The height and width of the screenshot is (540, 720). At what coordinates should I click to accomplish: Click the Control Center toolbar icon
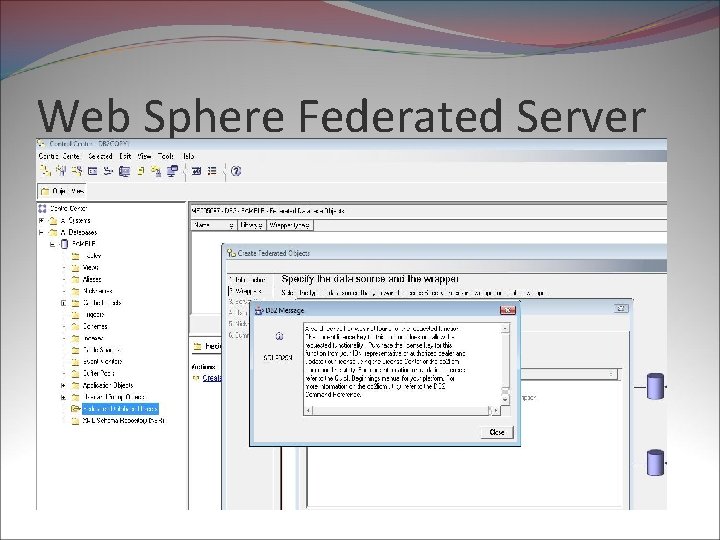[45, 171]
